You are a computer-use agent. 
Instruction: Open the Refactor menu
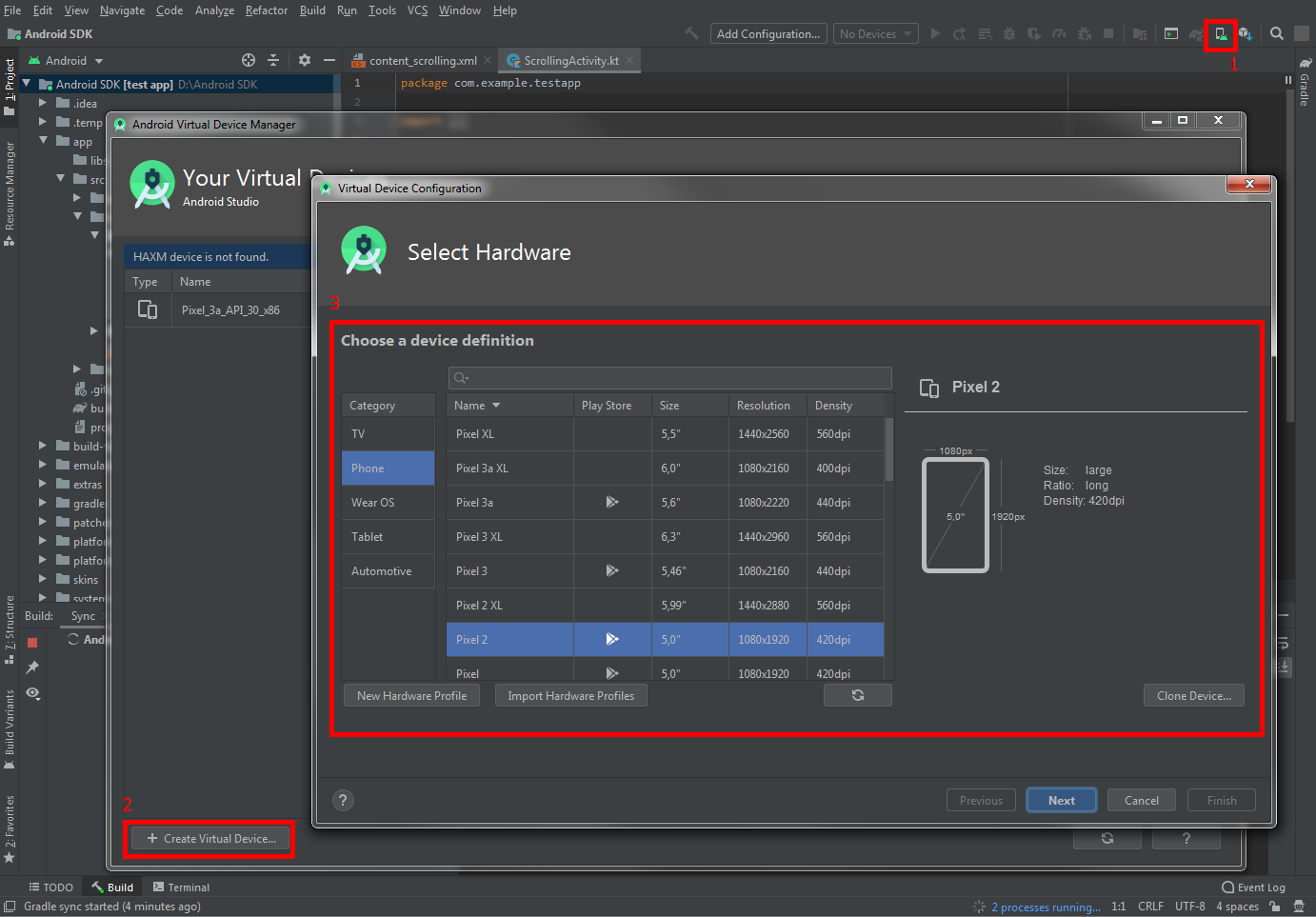point(267,10)
